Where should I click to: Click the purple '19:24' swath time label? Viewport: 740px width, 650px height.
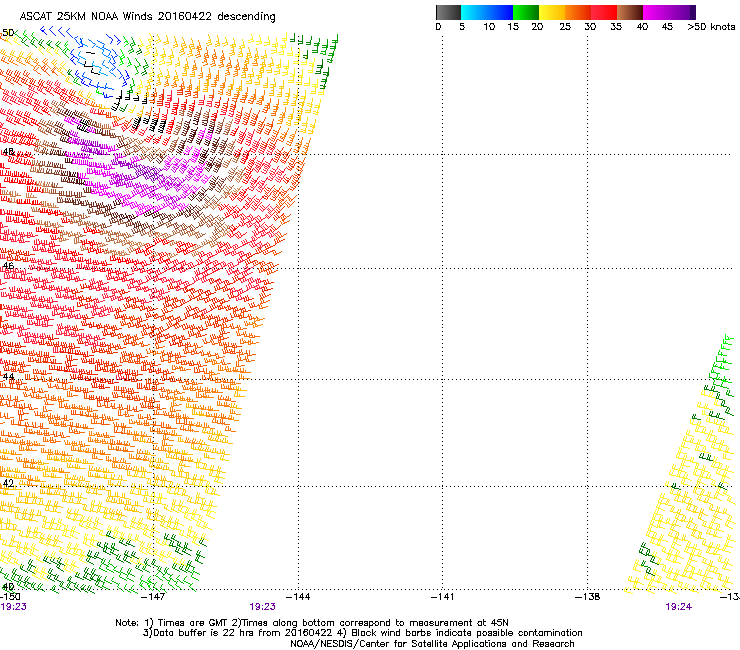pyautogui.click(x=678, y=607)
